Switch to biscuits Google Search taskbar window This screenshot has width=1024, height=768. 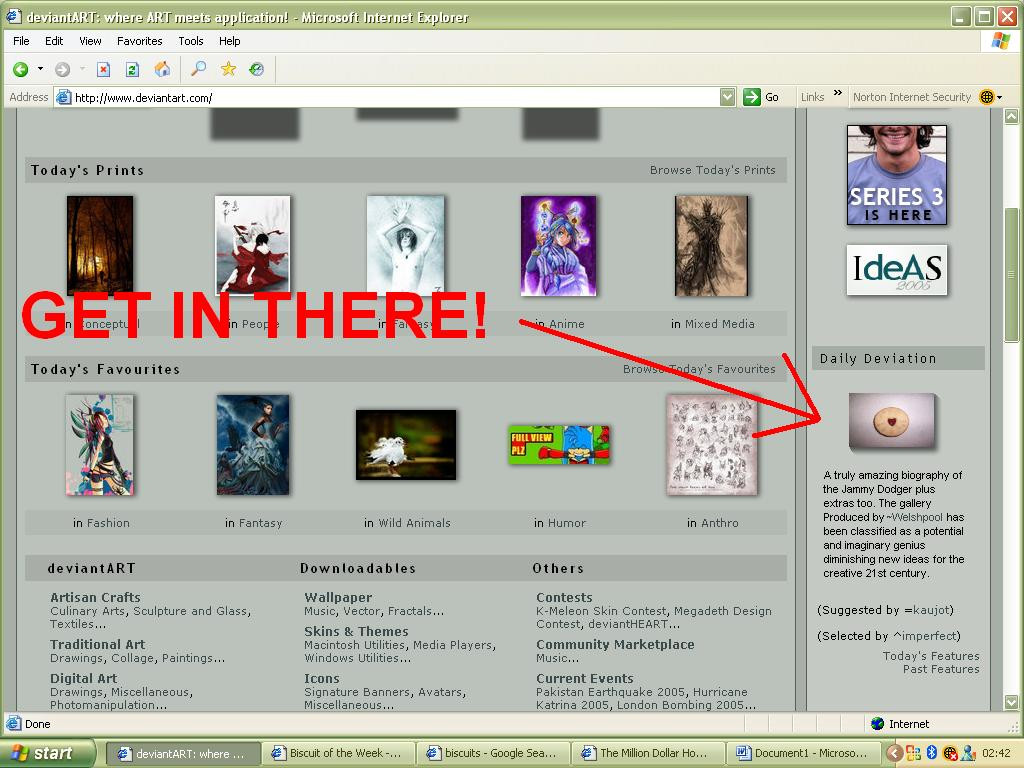(x=493, y=753)
